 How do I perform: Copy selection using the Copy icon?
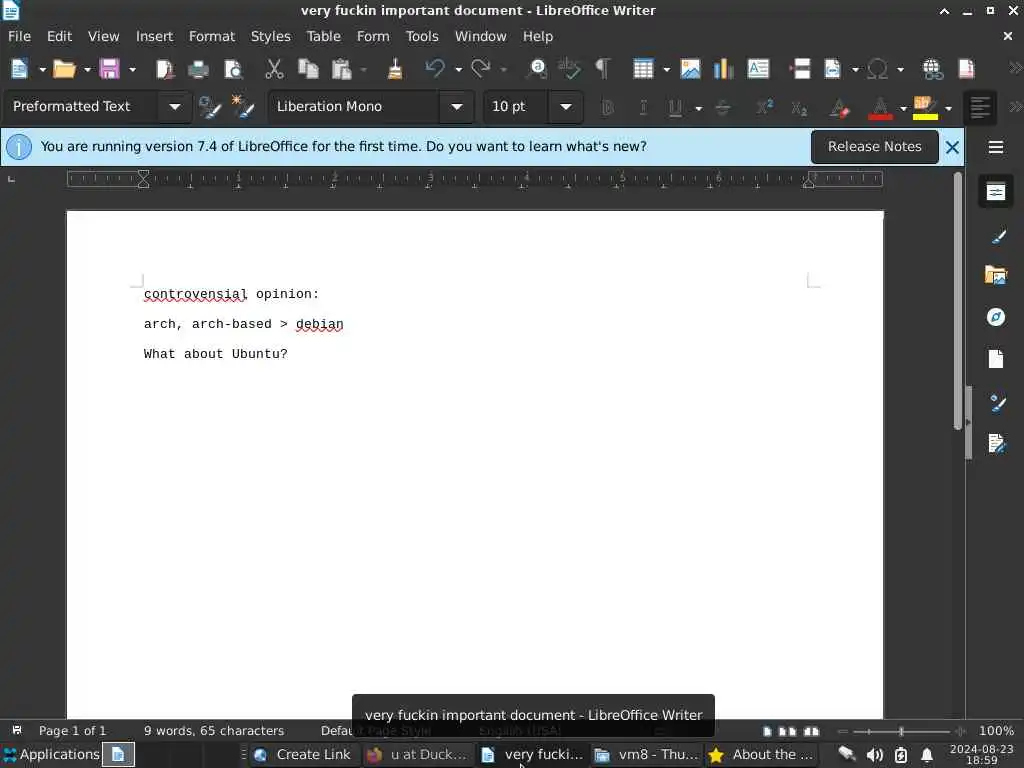click(x=308, y=69)
